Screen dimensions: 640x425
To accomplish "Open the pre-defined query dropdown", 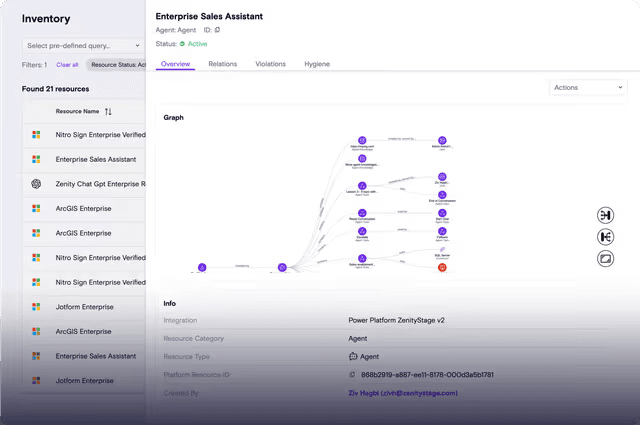I will [x=83, y=45].
